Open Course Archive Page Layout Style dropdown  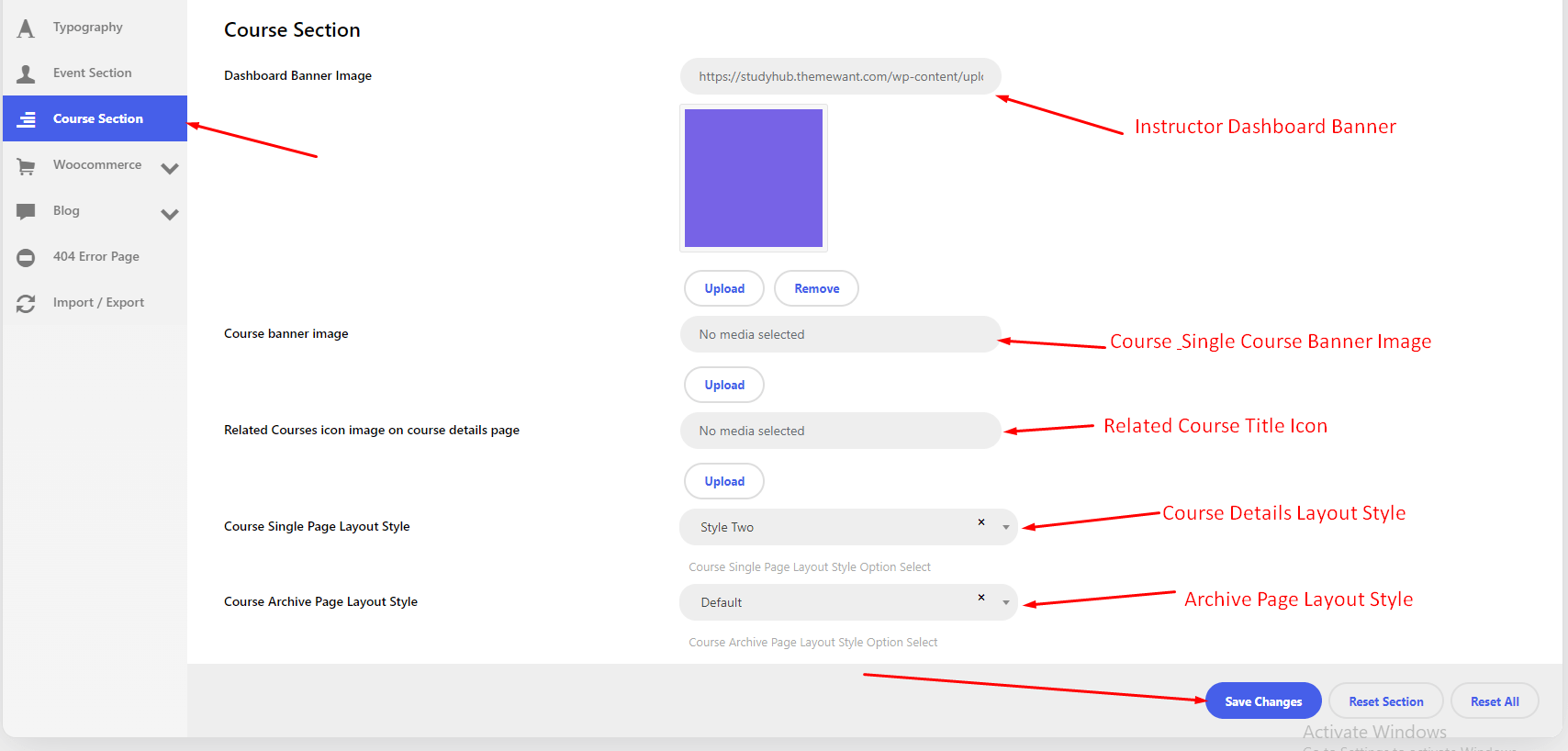pos(1006,602)
